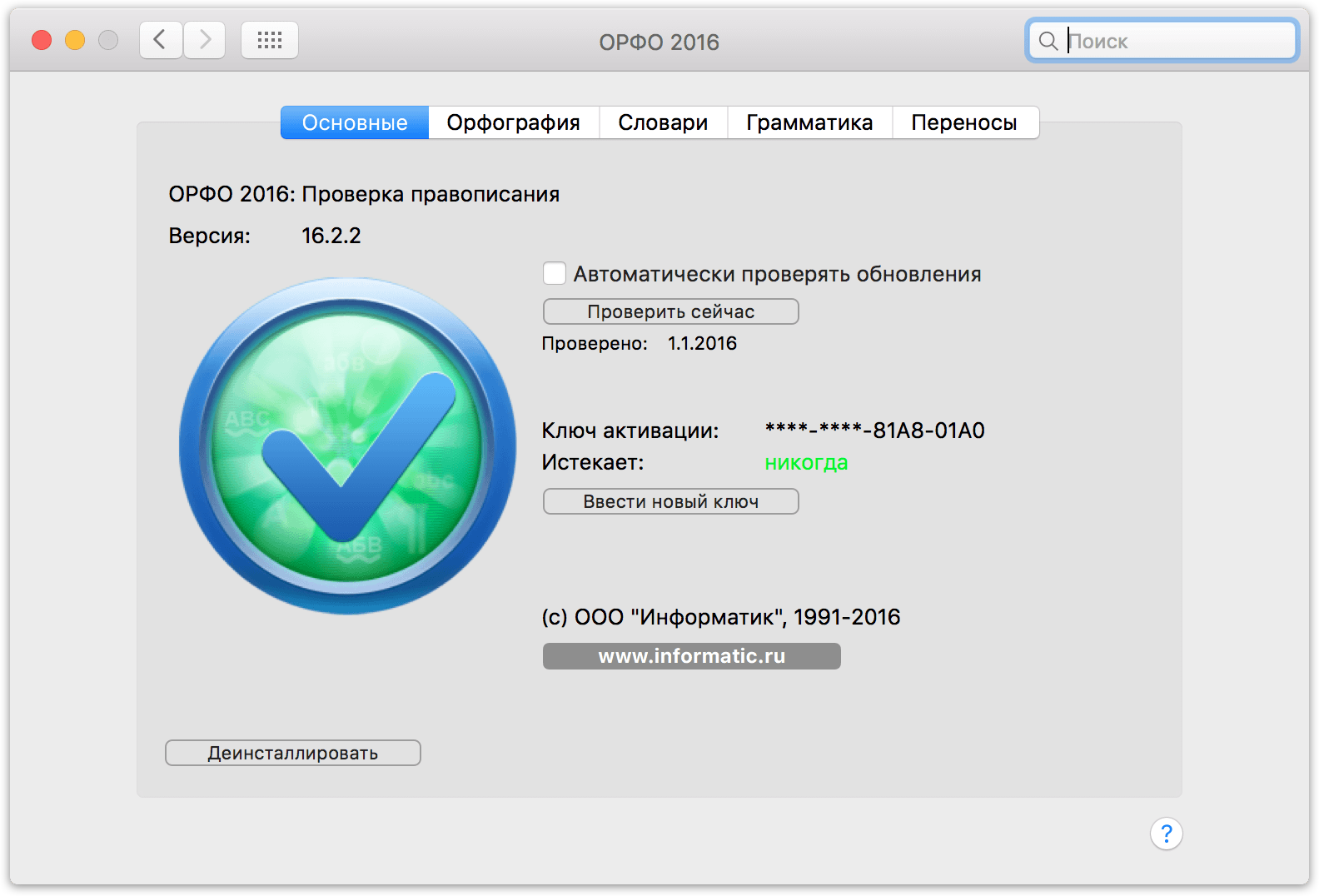Open the www.informatic.ru link
This screenshot has height=896, width=1319.
pos(691,656)
